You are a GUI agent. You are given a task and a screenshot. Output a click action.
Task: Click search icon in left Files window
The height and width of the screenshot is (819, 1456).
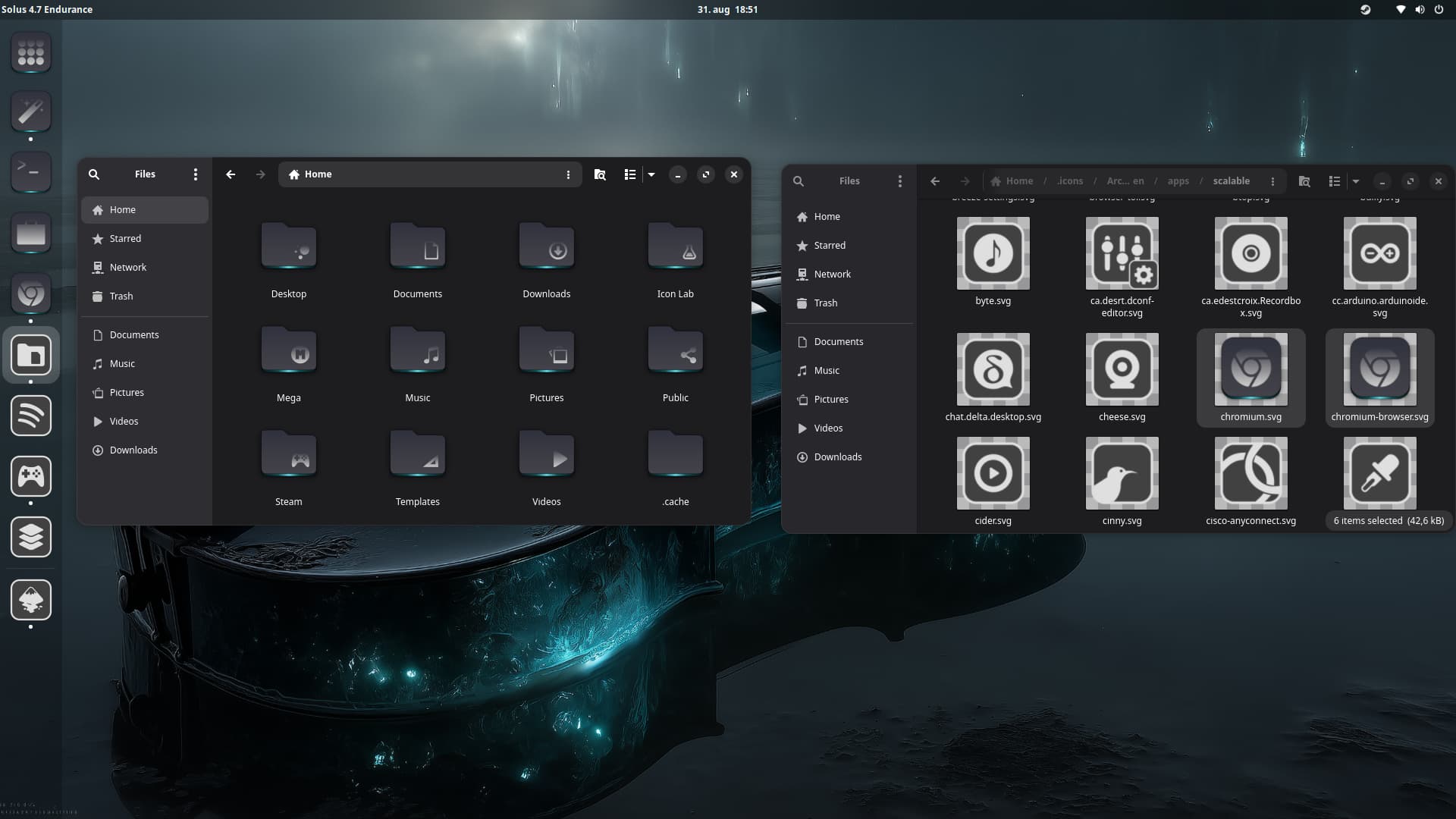click(x=94, y=174)
